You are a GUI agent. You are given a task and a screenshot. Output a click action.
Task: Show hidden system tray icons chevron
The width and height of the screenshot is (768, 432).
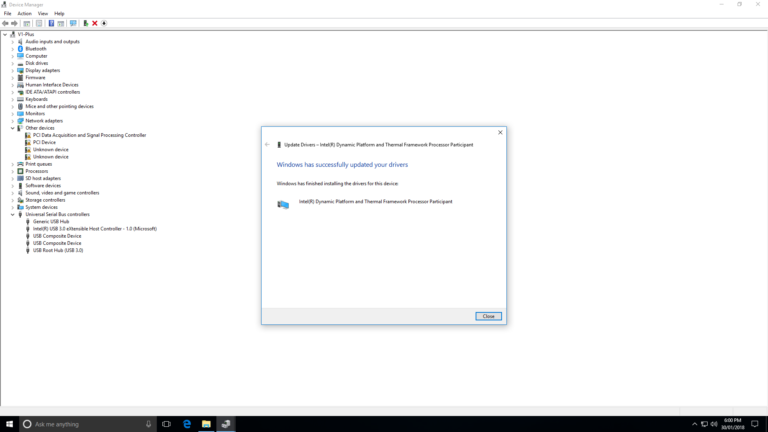tap(695, 424)
